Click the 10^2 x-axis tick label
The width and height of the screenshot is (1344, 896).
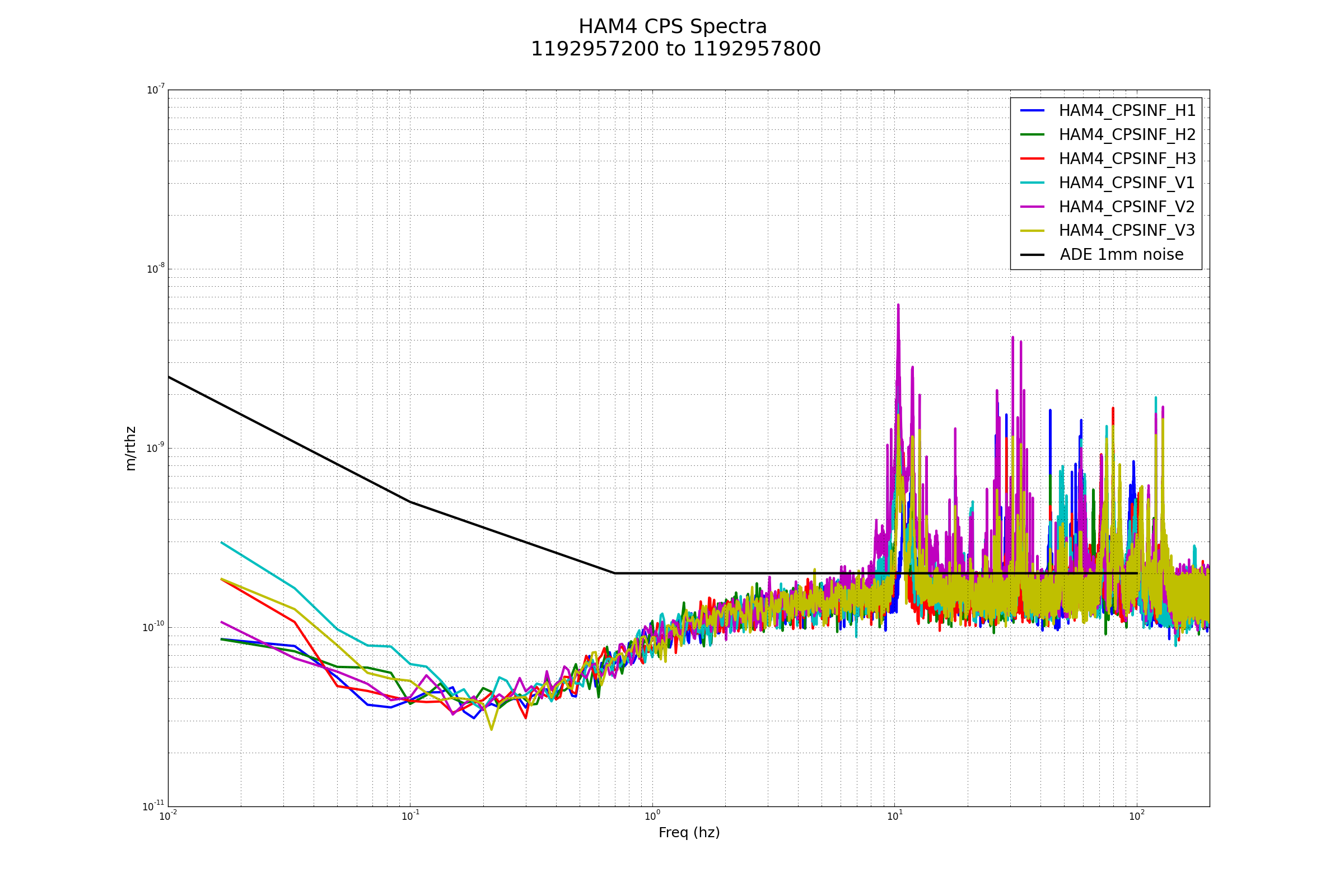(1137, 816)
